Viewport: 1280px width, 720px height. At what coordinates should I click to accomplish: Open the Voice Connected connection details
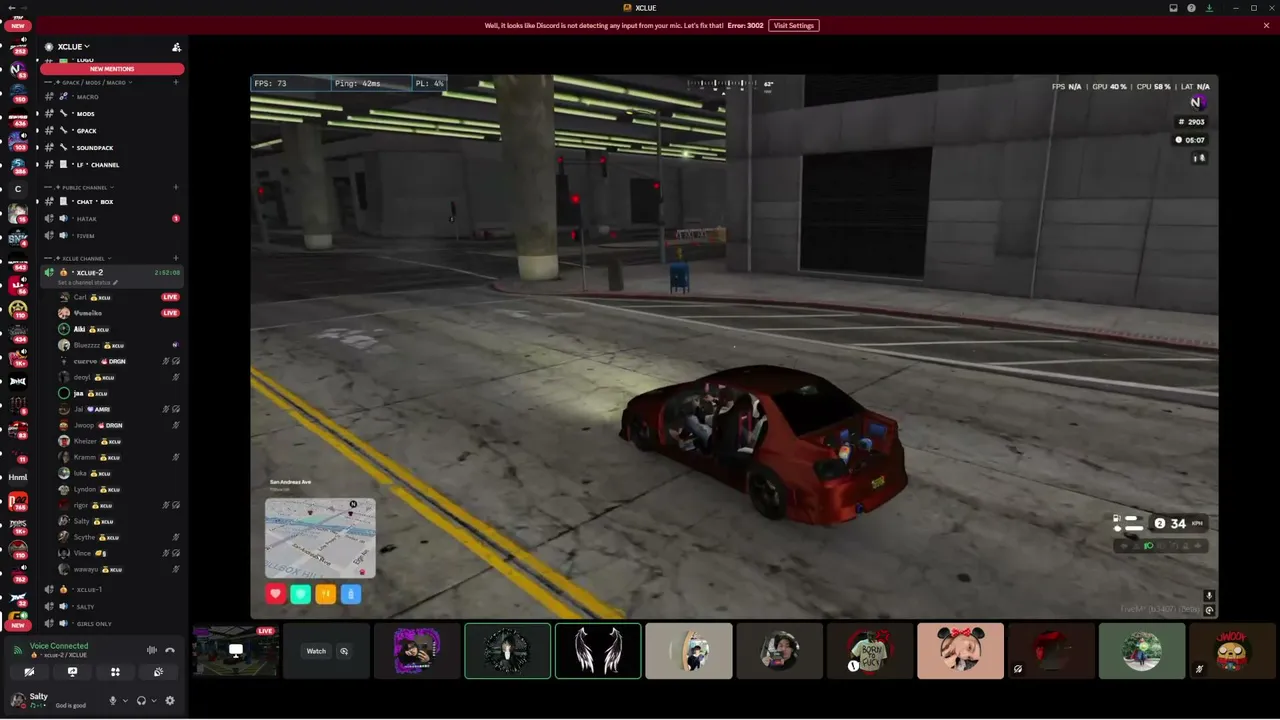pos(59,646)
